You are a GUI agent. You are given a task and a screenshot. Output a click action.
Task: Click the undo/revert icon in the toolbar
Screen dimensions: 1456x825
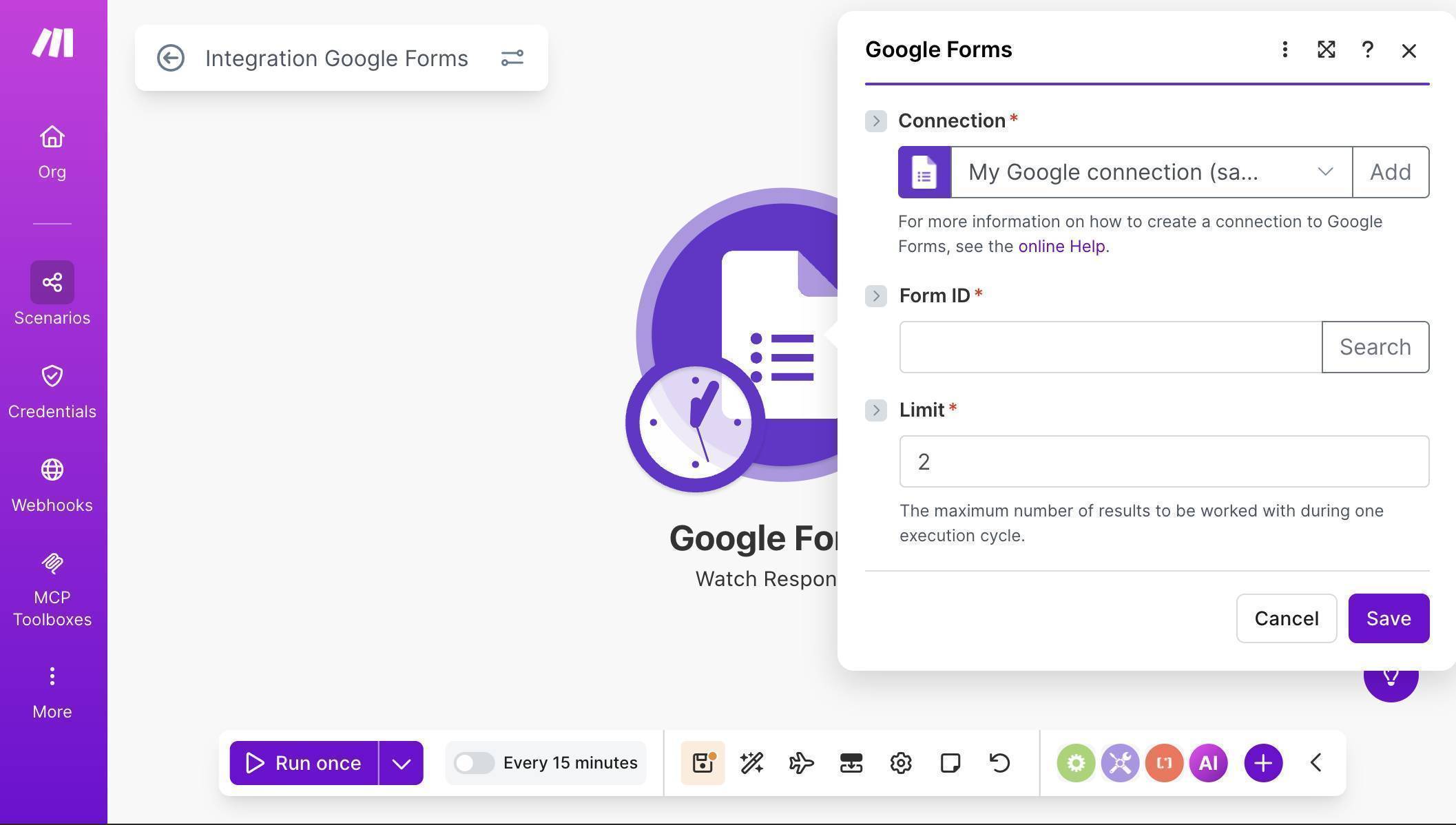coord(999,762)
